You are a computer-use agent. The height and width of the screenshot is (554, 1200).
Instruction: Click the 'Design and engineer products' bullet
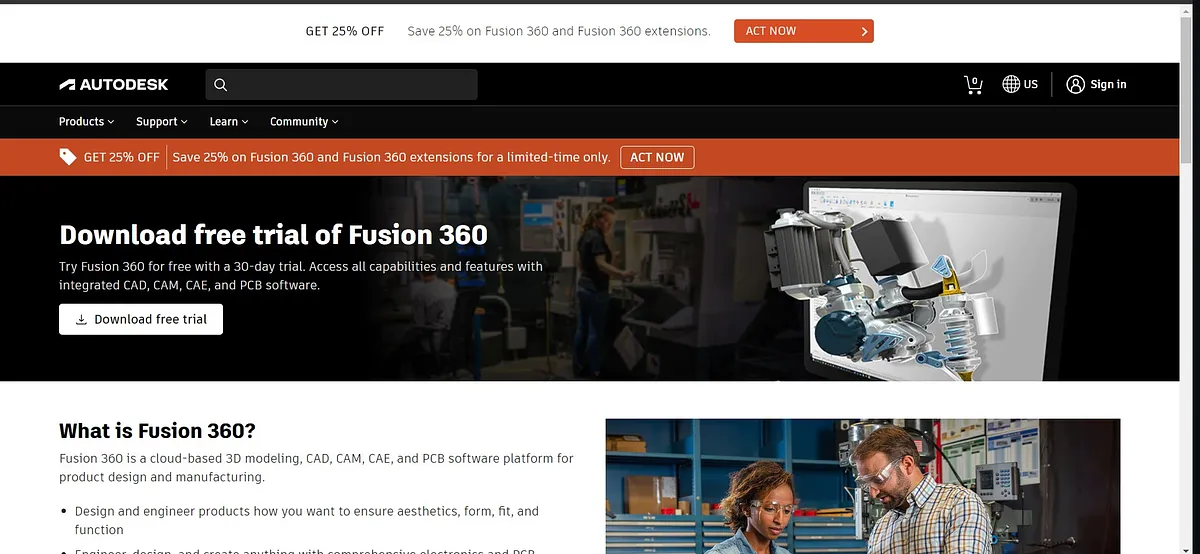[x=307, y=520]
